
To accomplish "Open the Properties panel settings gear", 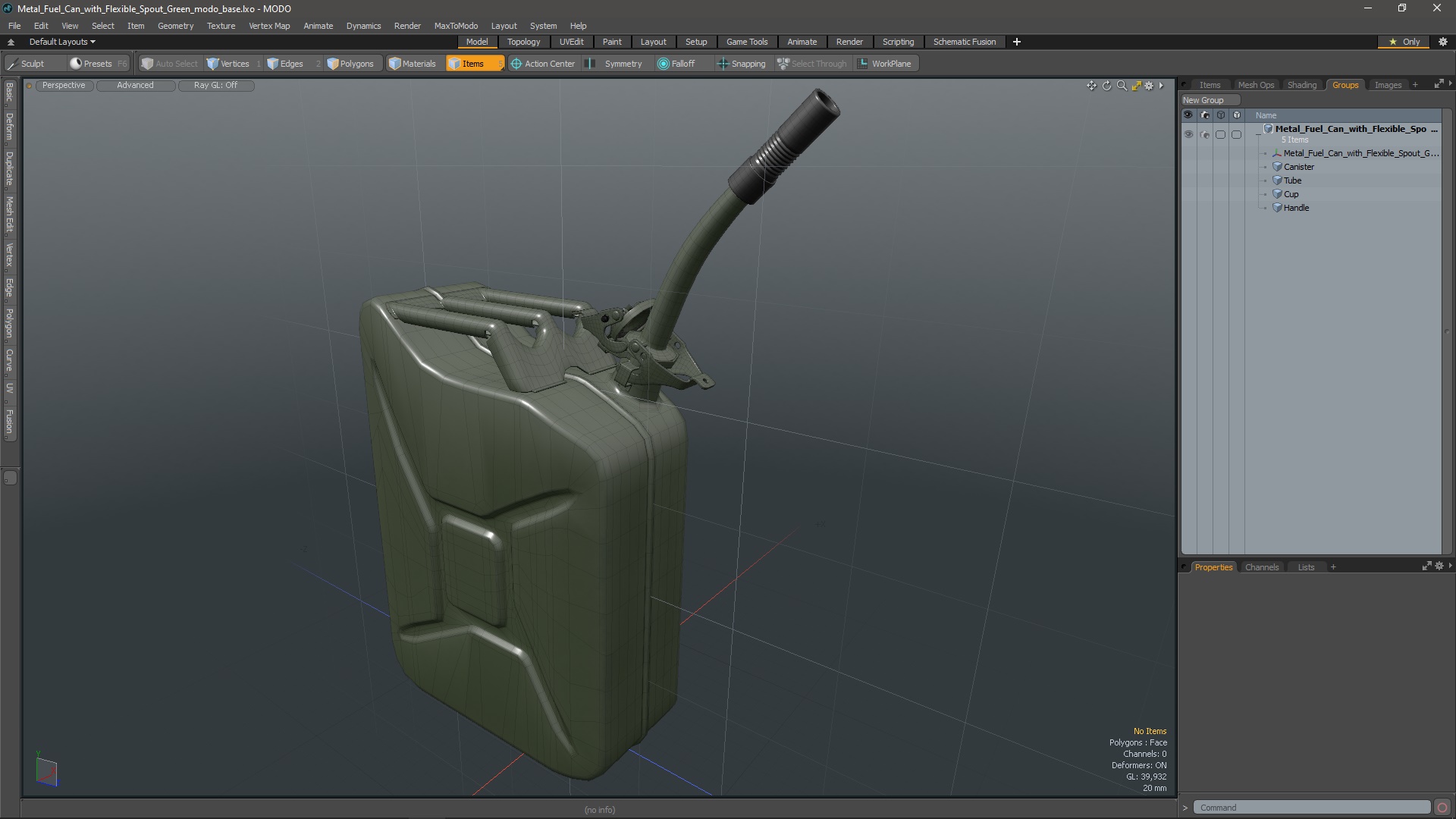I will [x=1439, y=566].
